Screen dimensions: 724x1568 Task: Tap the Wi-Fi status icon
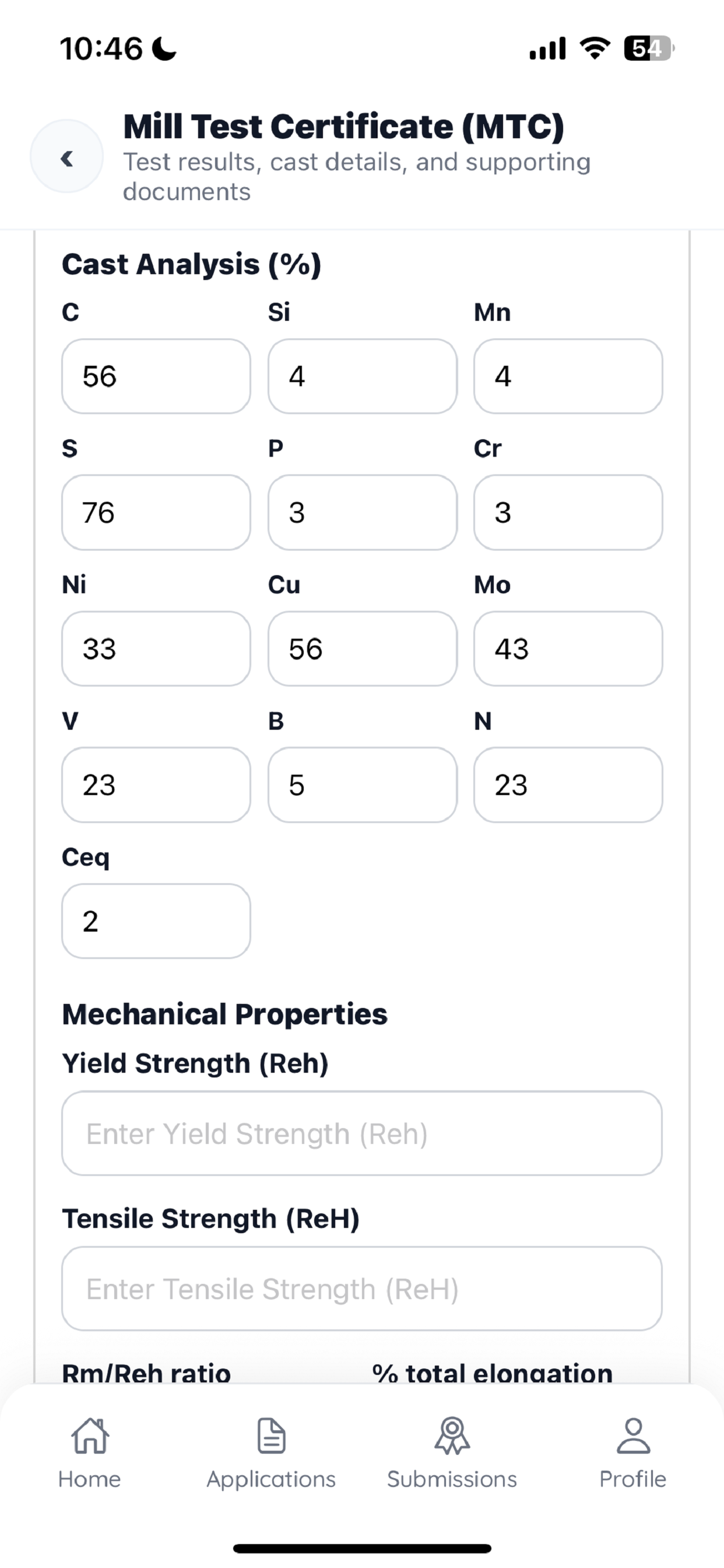(x=596, y=48)
